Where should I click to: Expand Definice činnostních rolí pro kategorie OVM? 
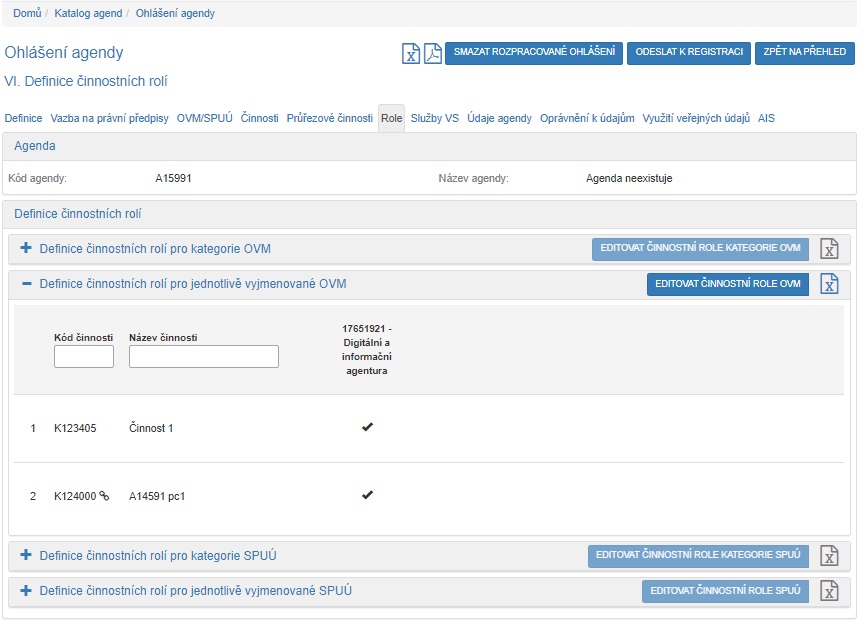point(26,248)
